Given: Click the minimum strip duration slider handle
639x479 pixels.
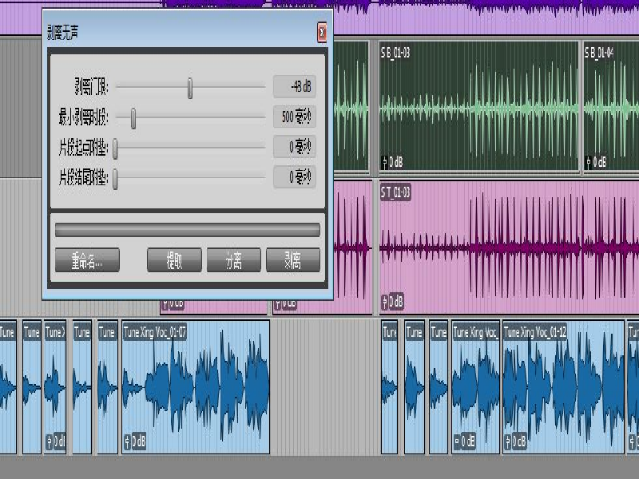Looking at the screenshot, I should 133,119.
